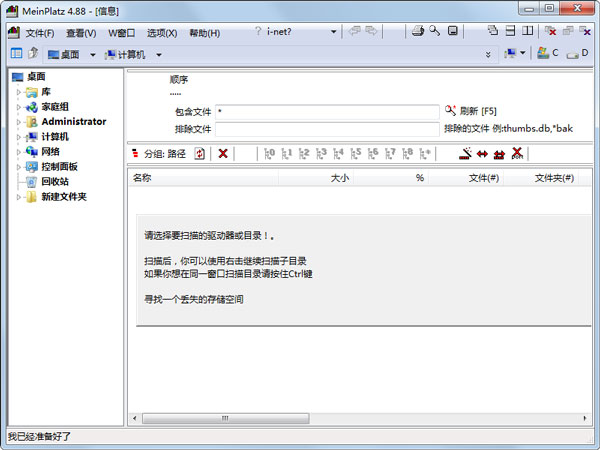This screenshot has width=600, height=450.
Task: Select drive D in the toolbar
Action: (577, 53)
